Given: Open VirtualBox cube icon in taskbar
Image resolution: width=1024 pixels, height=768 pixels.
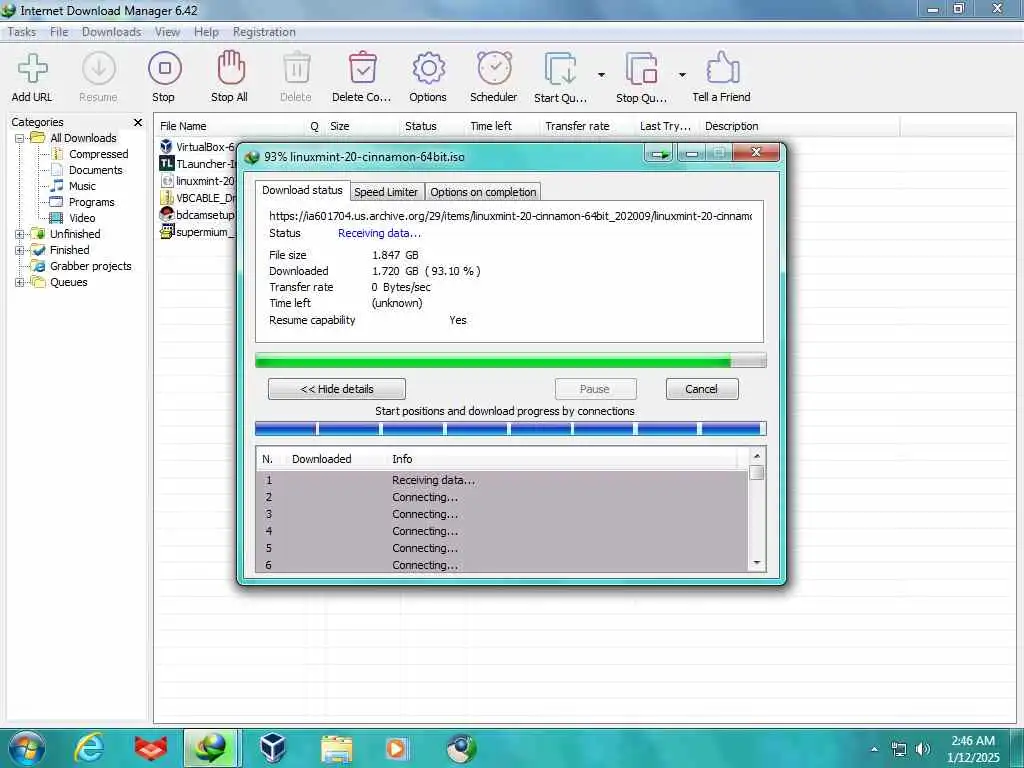Looking at the screenshot, I should click(x=272, y=748).
